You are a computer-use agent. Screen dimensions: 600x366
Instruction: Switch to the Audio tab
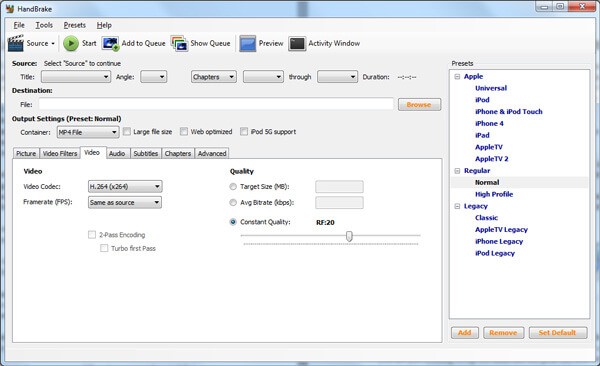coord(117,154)
